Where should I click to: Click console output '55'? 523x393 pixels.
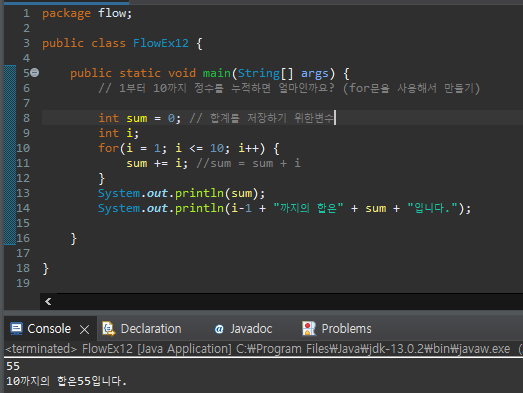coord(13,366)
